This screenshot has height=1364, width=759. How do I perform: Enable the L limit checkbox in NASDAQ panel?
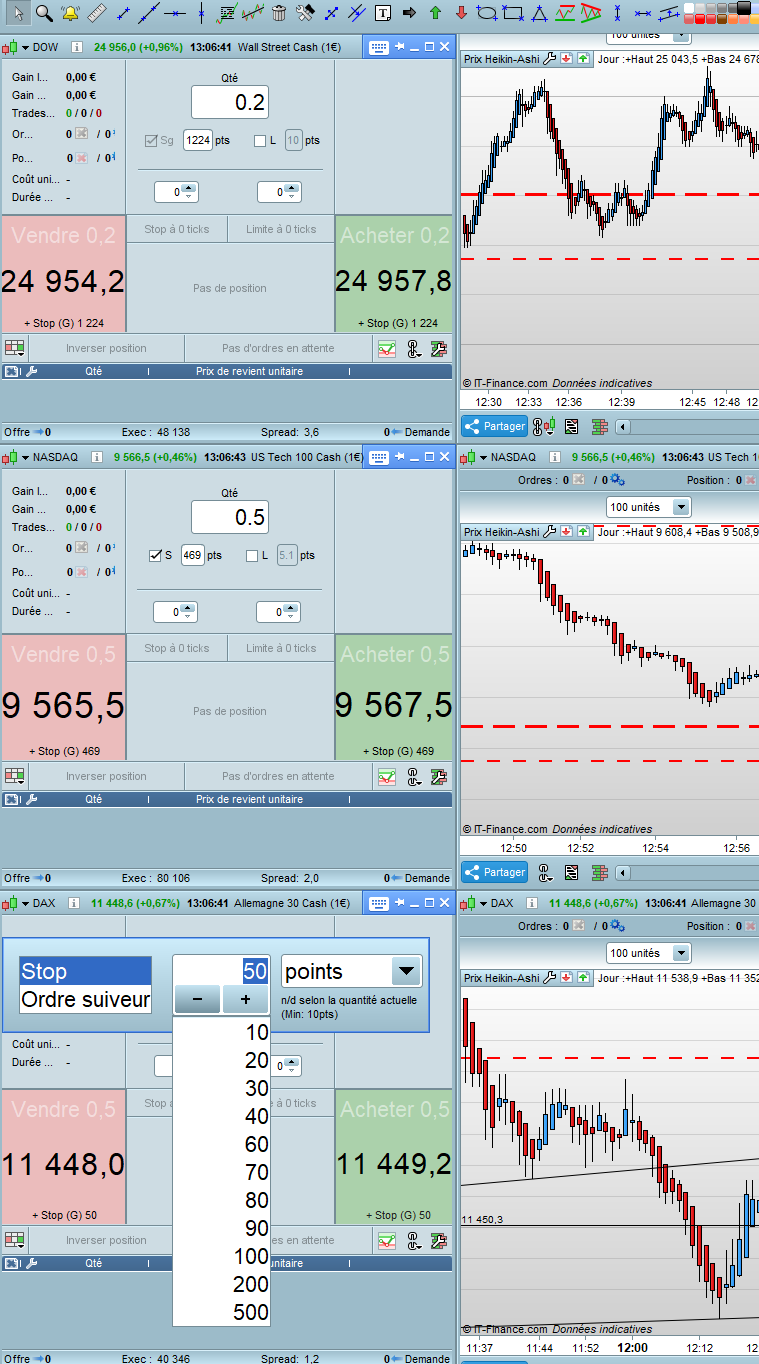pos(252,555)
